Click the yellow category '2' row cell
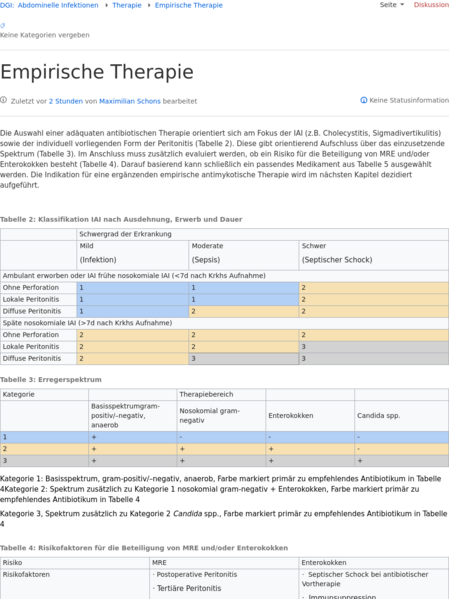This screenshot has width=449, height=599. tap(44, 449)
